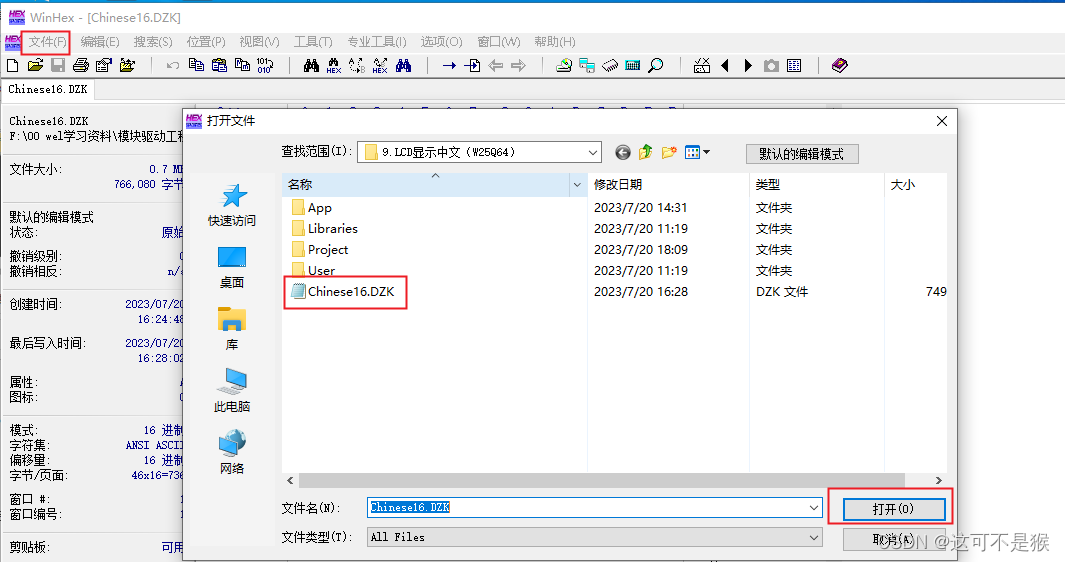
Task: Click the Replace Hex Values icon
Action: point(380,65)
